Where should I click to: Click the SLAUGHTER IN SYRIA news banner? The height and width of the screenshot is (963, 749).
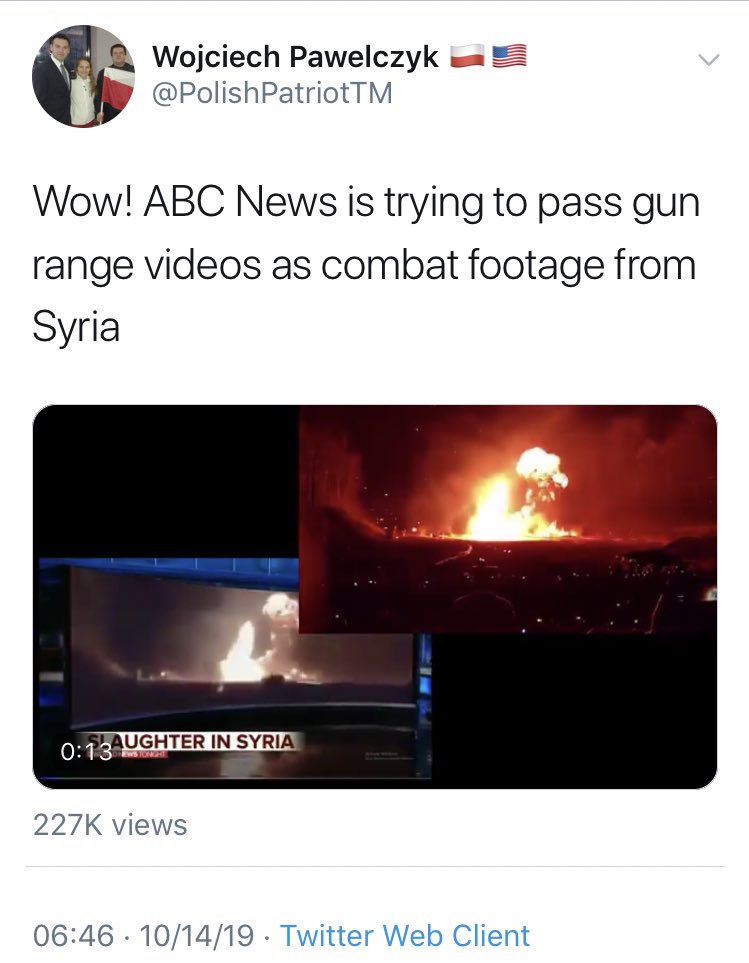pos(192,741)
